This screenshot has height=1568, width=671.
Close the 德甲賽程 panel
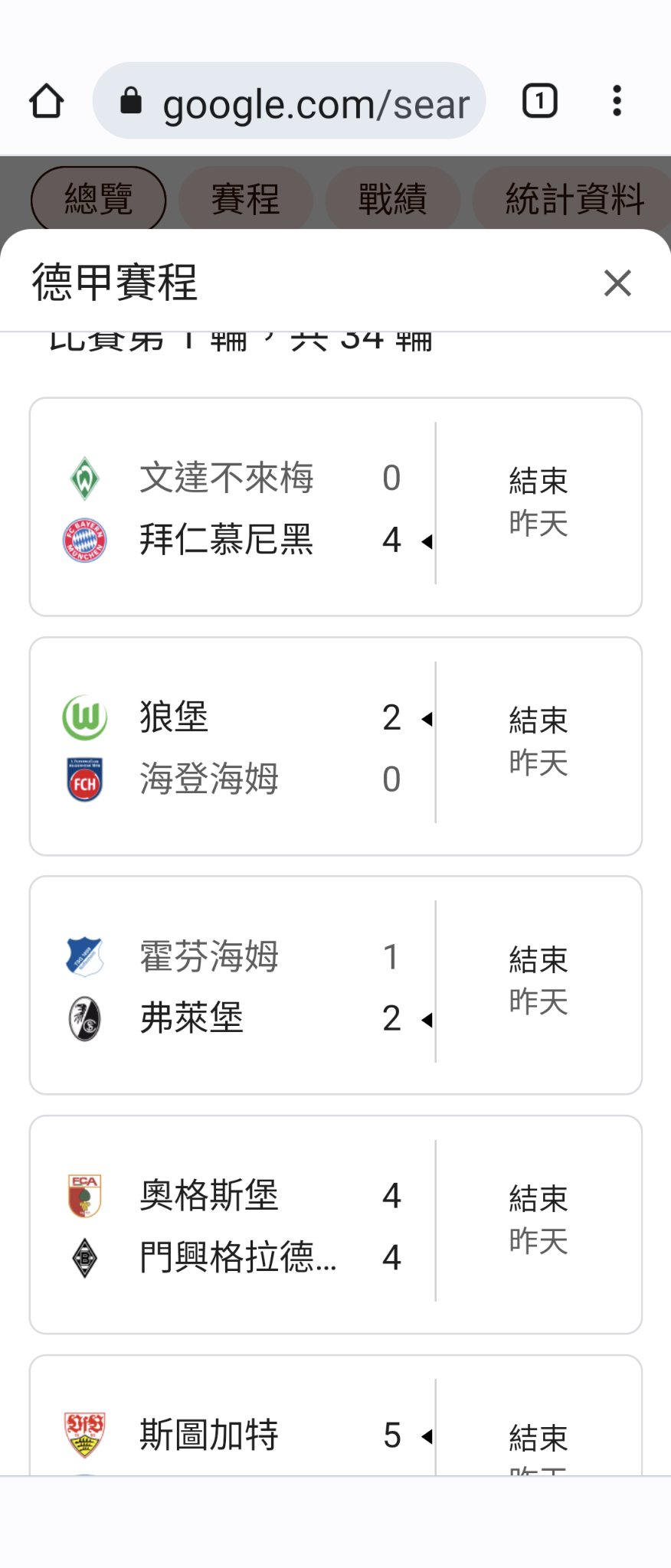pos(617,283)
